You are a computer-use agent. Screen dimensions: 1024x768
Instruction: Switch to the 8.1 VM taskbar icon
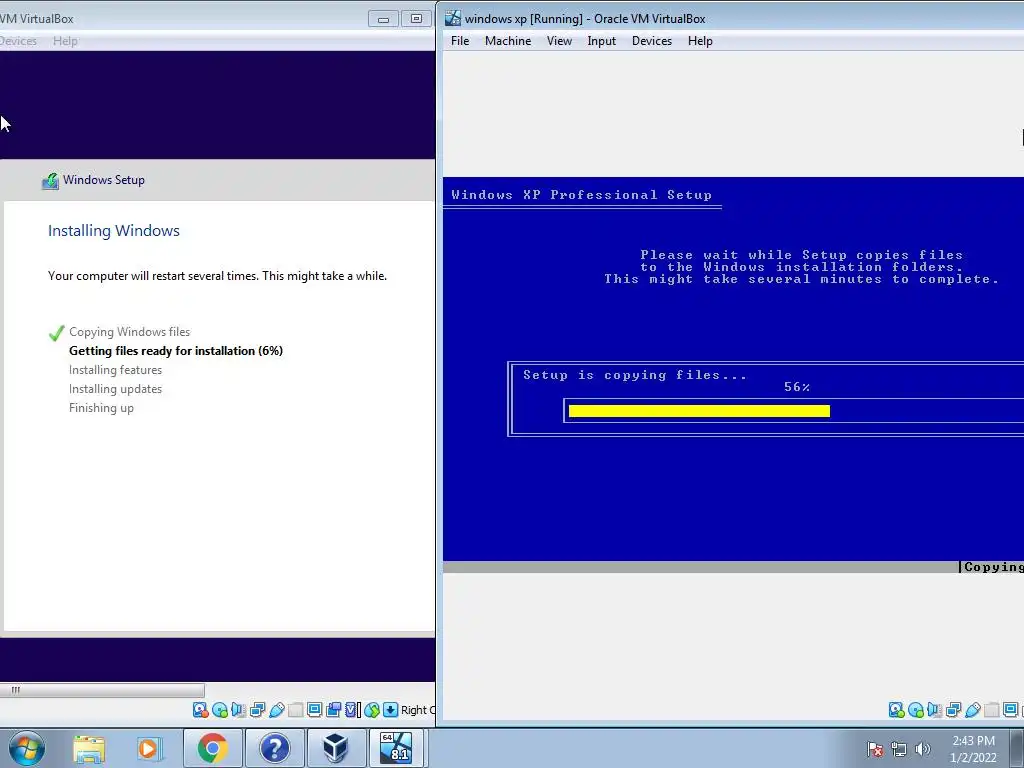coord(396,748)
